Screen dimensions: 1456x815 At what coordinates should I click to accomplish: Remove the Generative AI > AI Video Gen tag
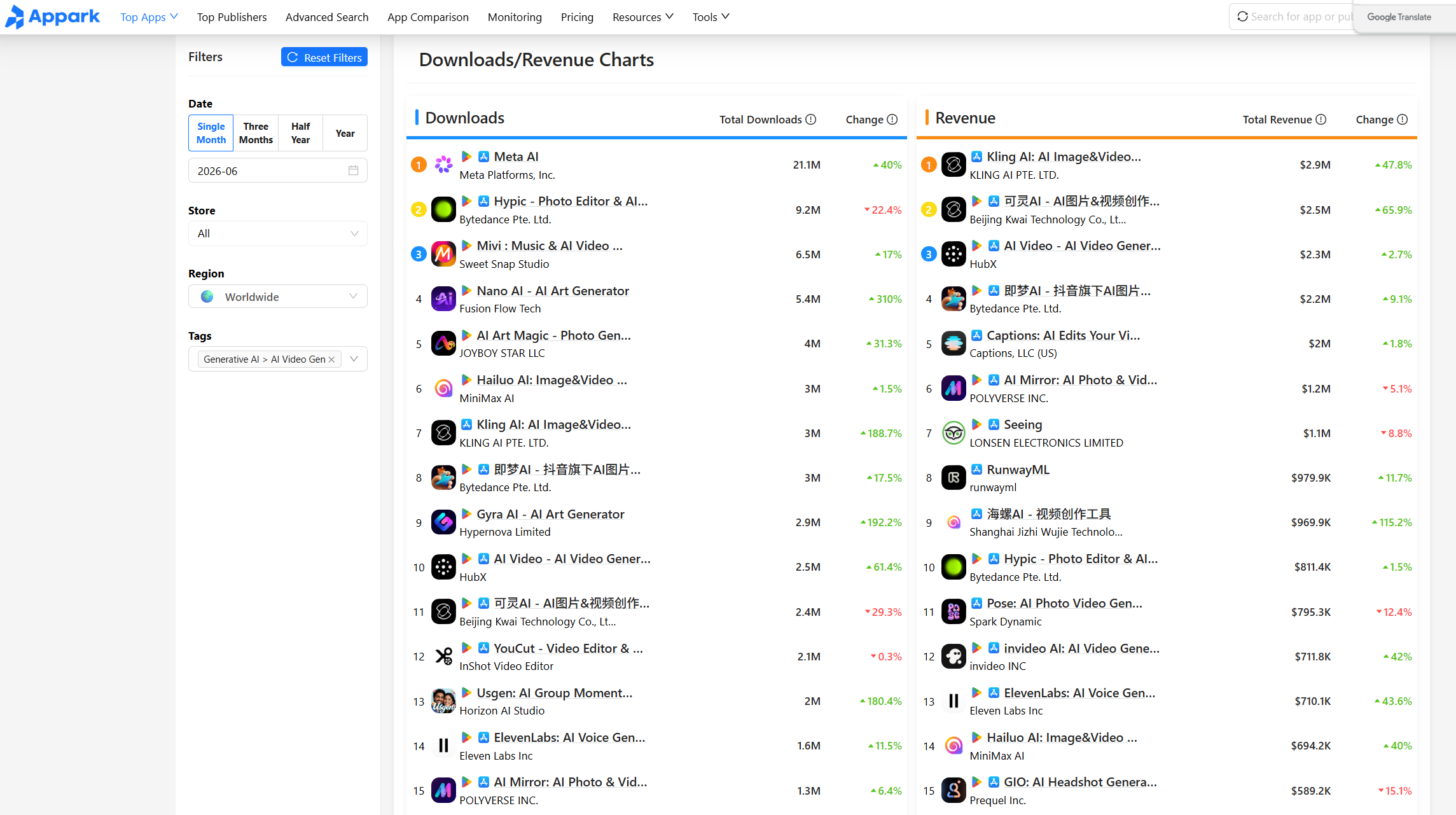point(331,359)
